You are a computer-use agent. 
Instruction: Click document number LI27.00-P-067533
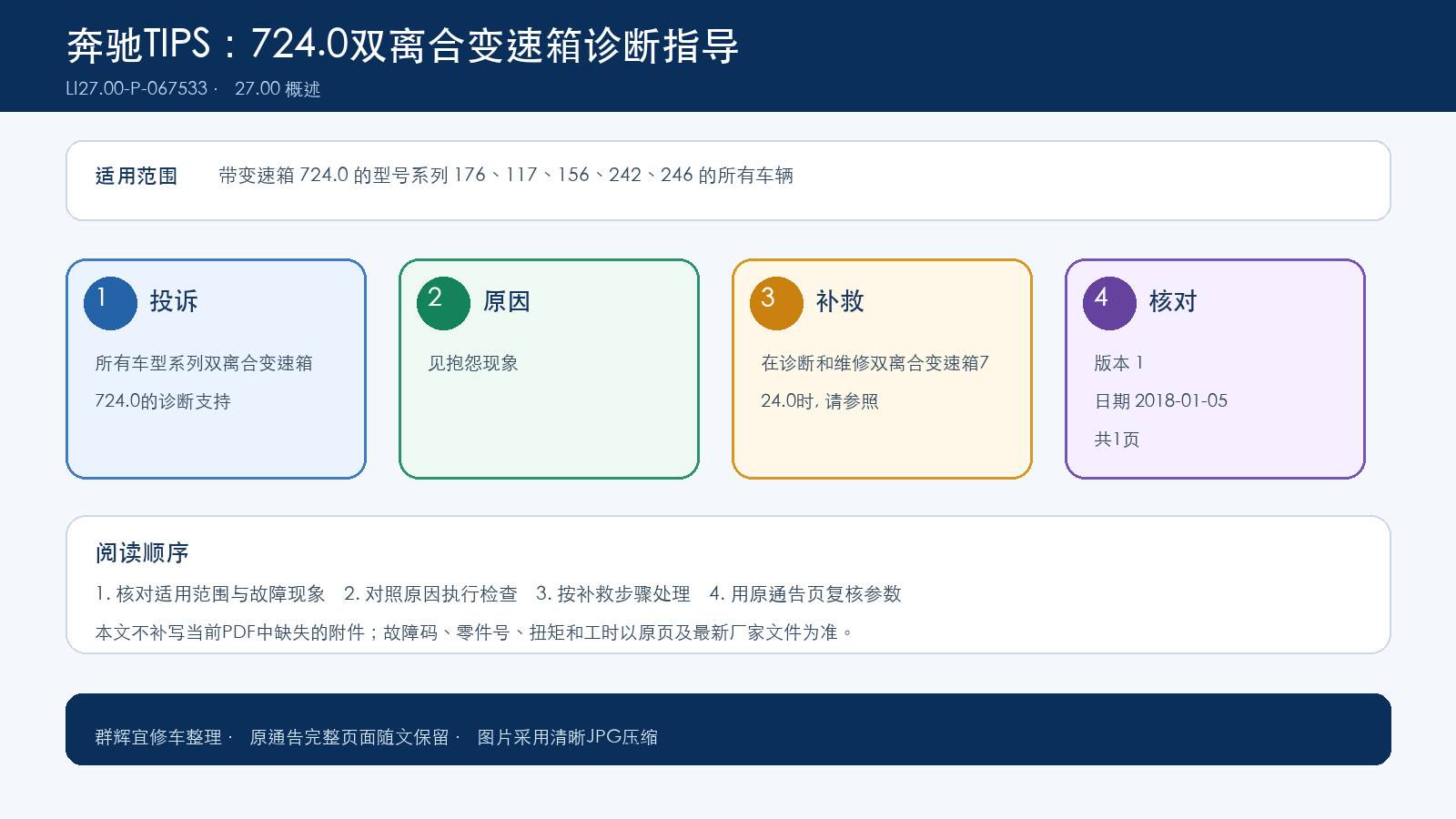click(x=136, y=88)
